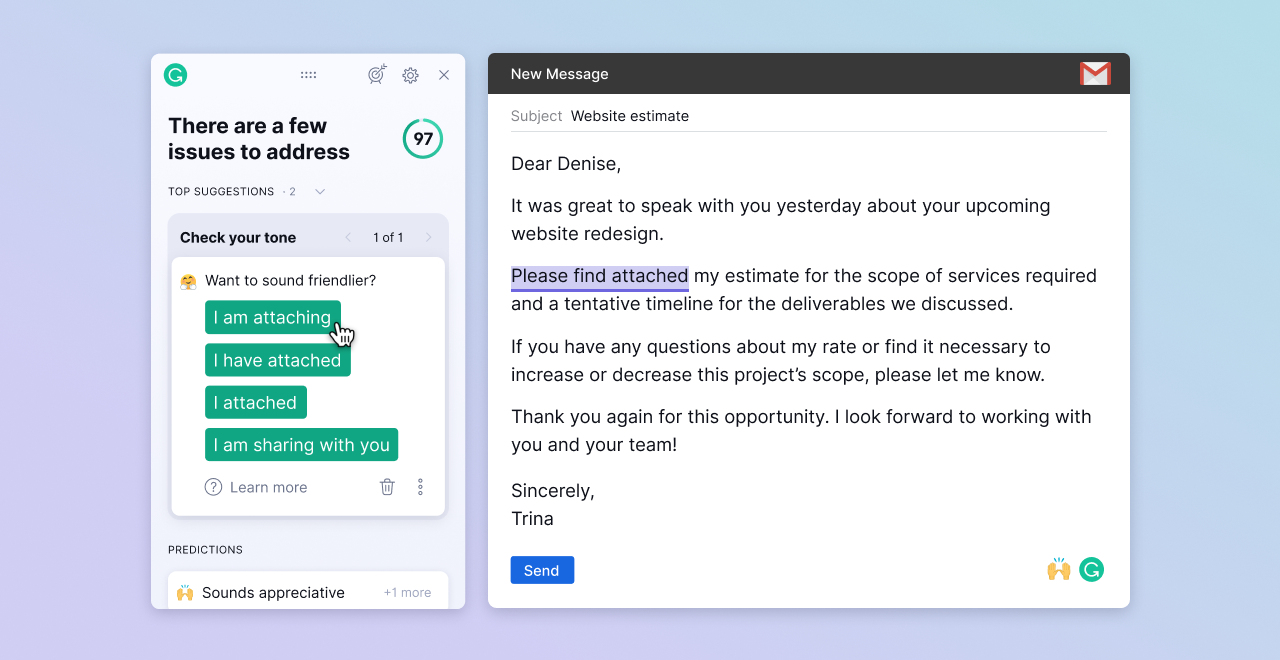This screenshot has height=660, width=1280.
Task: Click the drag handle dots in the panel header
Action: point(309,75)
